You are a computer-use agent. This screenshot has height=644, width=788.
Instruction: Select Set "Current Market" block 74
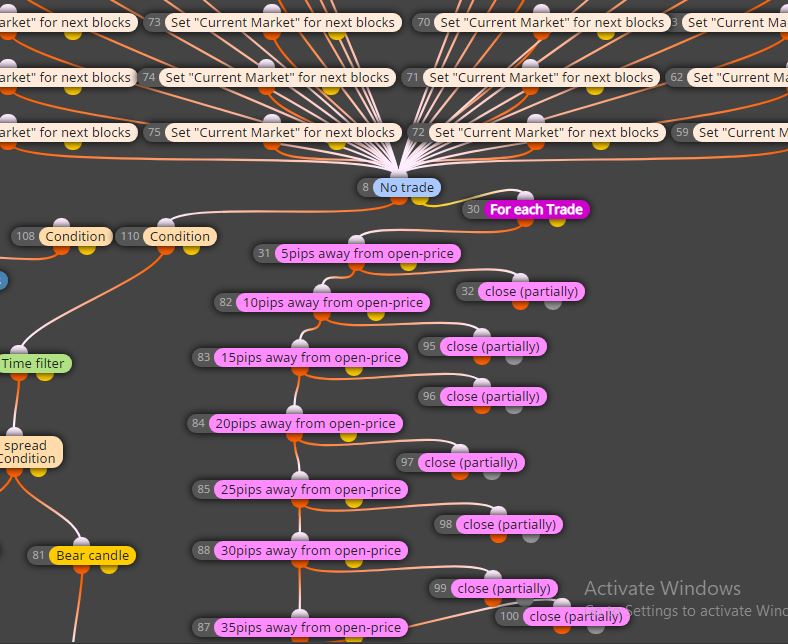click(277, 77)
